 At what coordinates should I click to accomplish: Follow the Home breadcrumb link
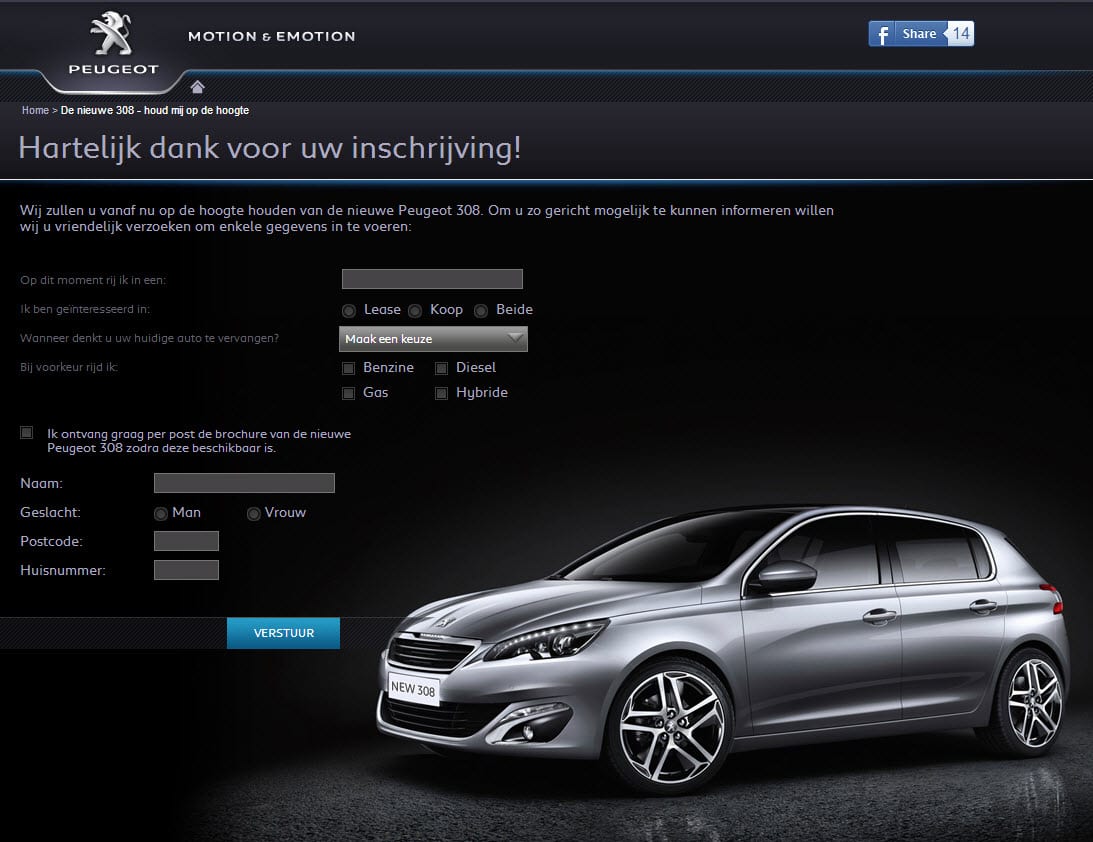(35, 110)
